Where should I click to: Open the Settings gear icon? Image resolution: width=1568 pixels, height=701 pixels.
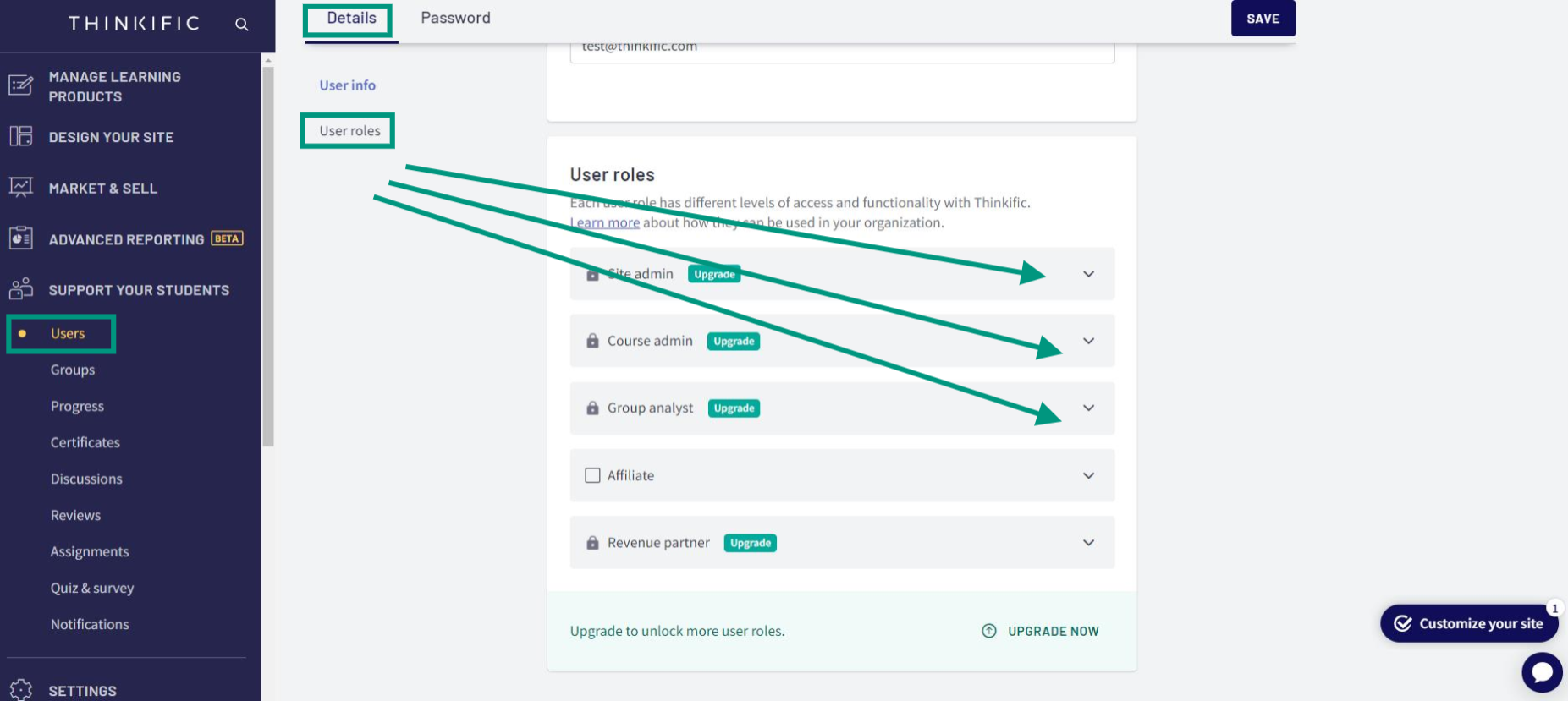pyautogui.click(x=20, y=690)
